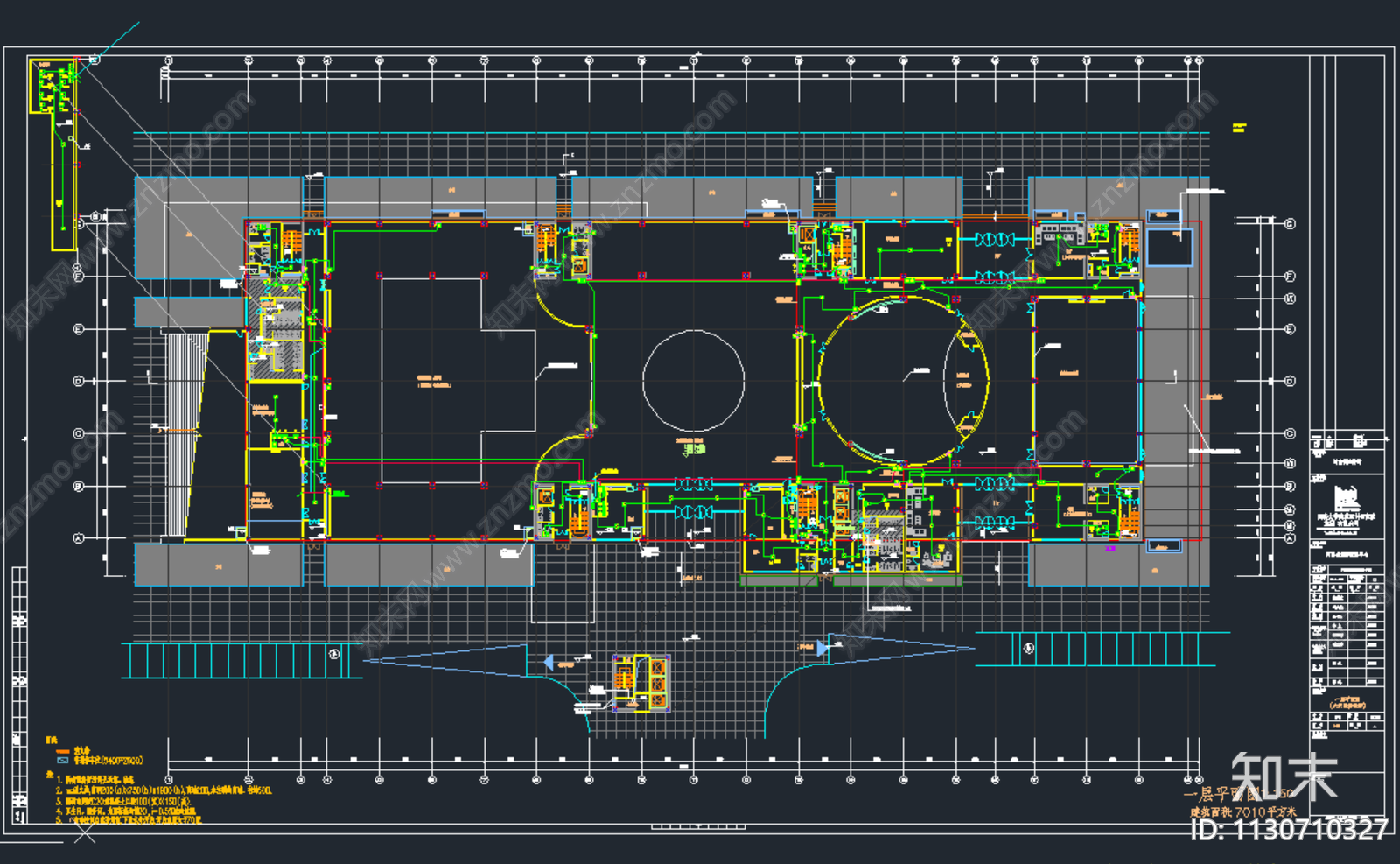Screen dimensions: 1400x864
Task: Click the X cross mark at bottom-left corner
Action: (x=84, y=835)
